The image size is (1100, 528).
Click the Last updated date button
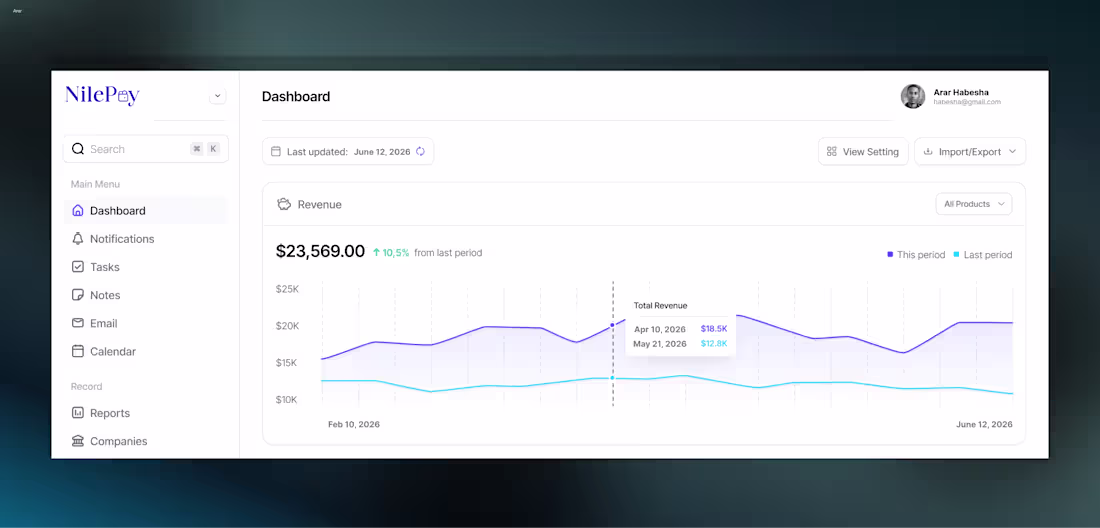point(348,151)
